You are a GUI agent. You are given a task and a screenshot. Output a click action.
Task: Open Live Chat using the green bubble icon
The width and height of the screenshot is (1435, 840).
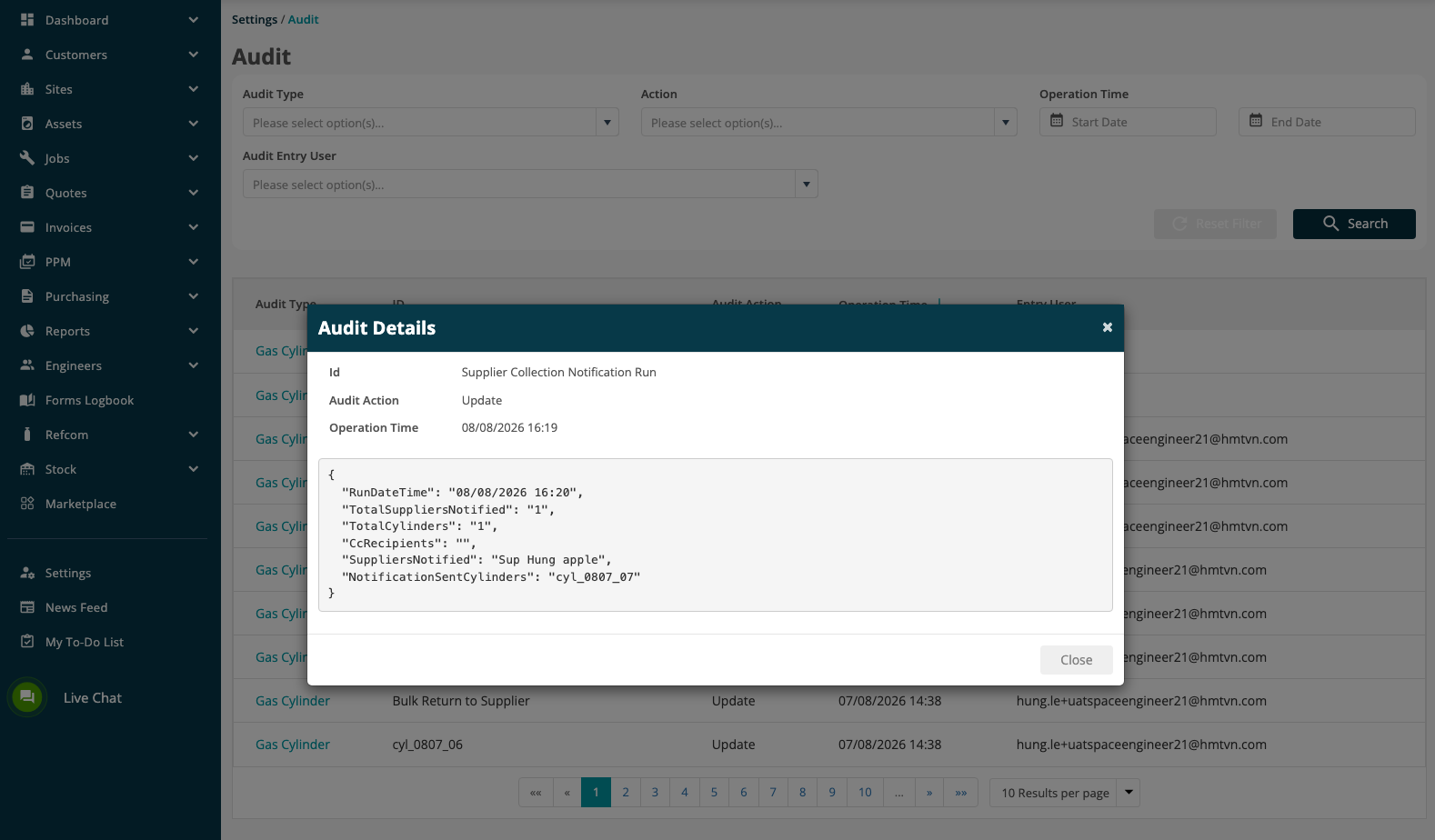27,697
